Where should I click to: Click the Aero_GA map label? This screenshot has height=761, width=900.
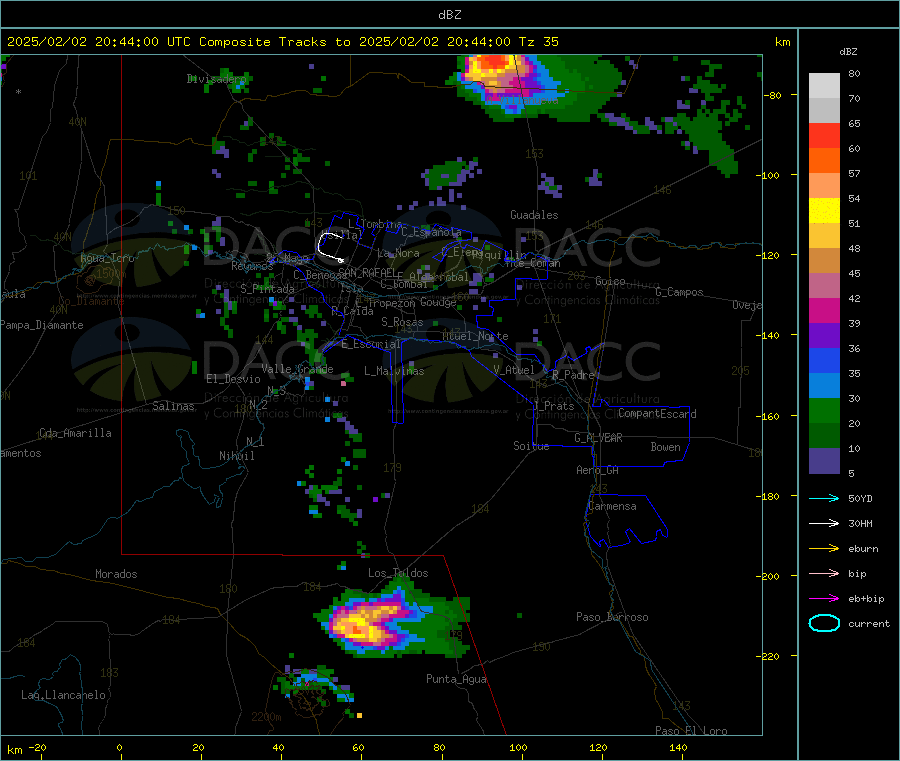pos(597,470)
